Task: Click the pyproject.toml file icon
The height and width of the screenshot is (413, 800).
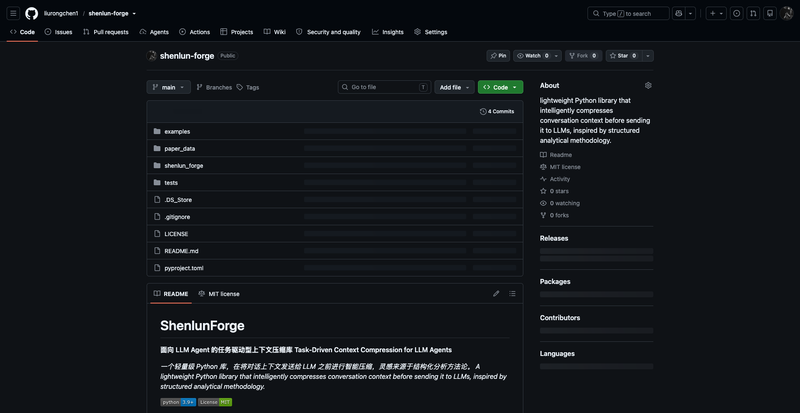Action: click(157, 268)
